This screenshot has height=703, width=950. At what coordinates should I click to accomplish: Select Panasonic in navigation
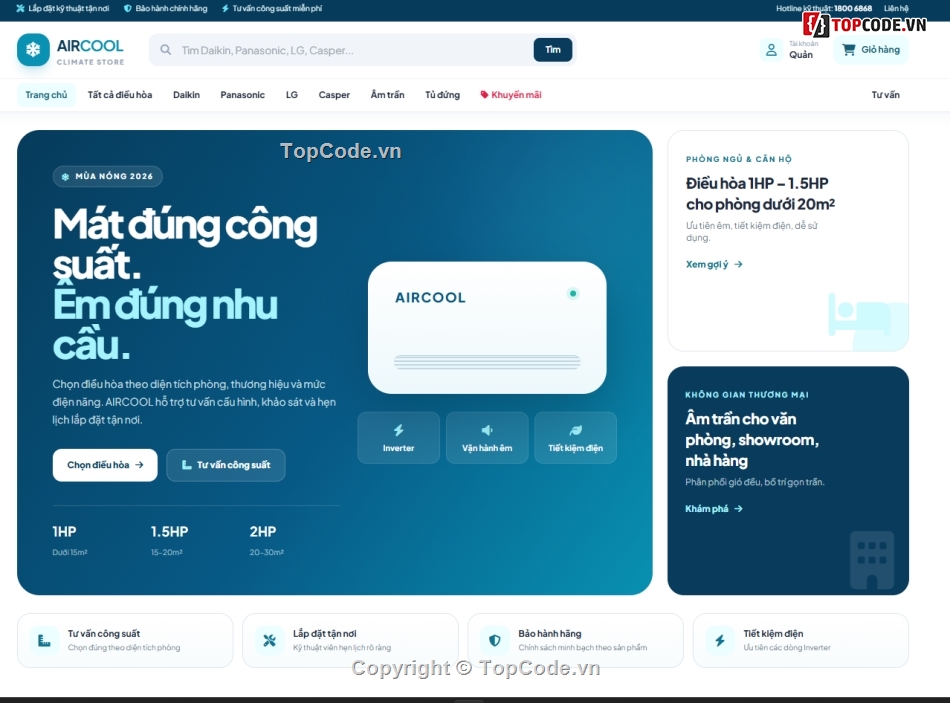[242, 95]
